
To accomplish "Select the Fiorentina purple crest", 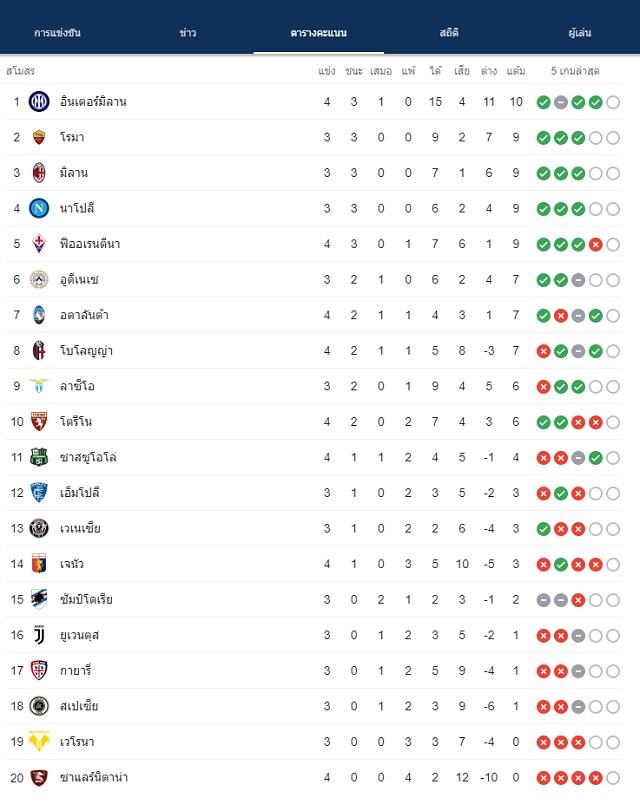I will pyautogui.click(x=39, y=244).
